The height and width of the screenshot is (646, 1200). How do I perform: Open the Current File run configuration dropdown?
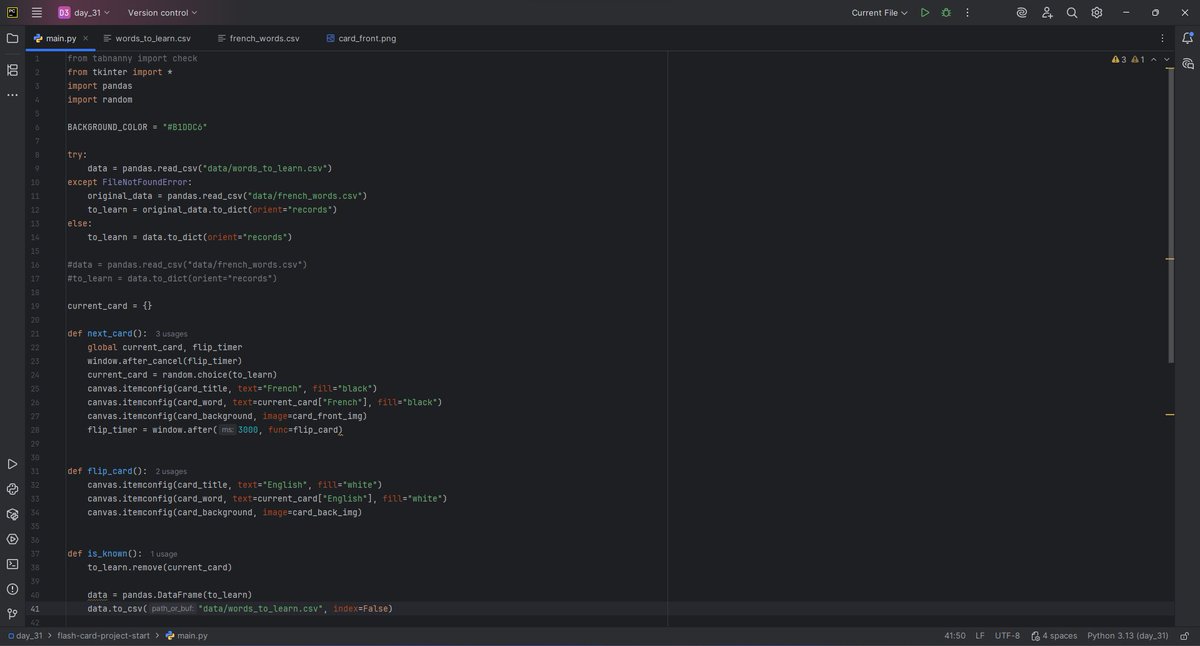tap(879, 13)
